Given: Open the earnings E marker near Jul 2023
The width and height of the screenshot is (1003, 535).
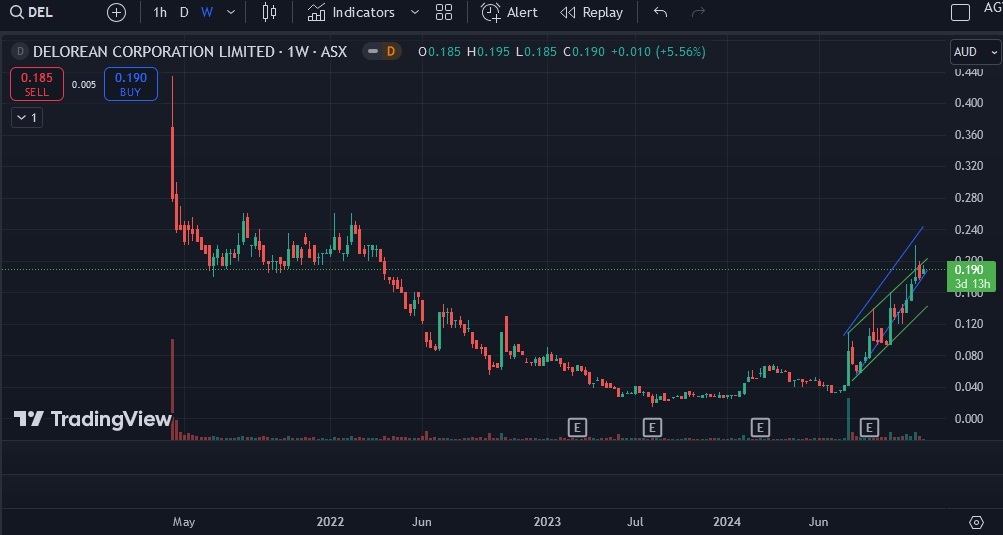Looking at the screenshot, I should 652,427.
